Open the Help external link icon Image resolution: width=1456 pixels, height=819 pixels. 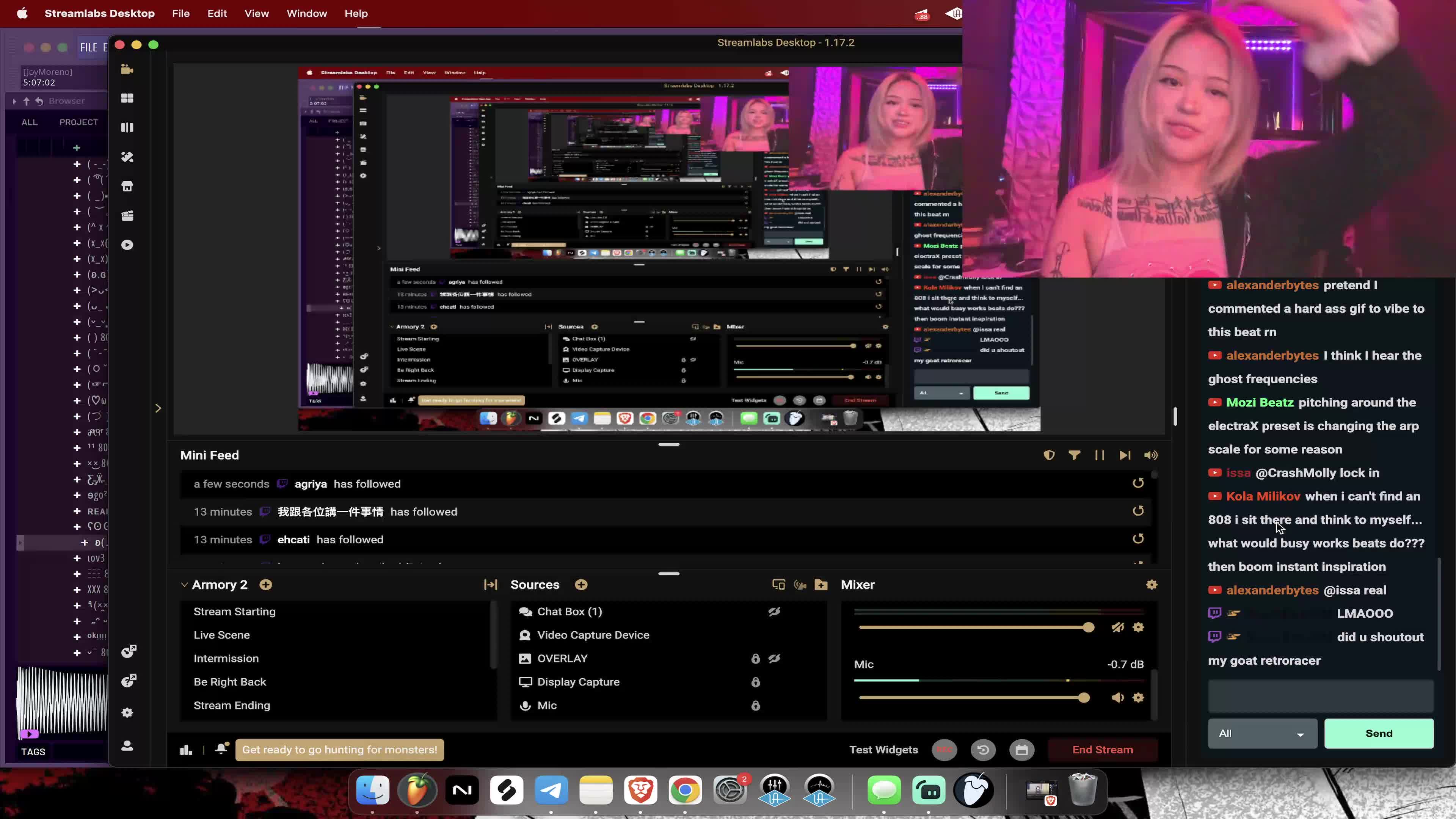click(x=129, y=681)
